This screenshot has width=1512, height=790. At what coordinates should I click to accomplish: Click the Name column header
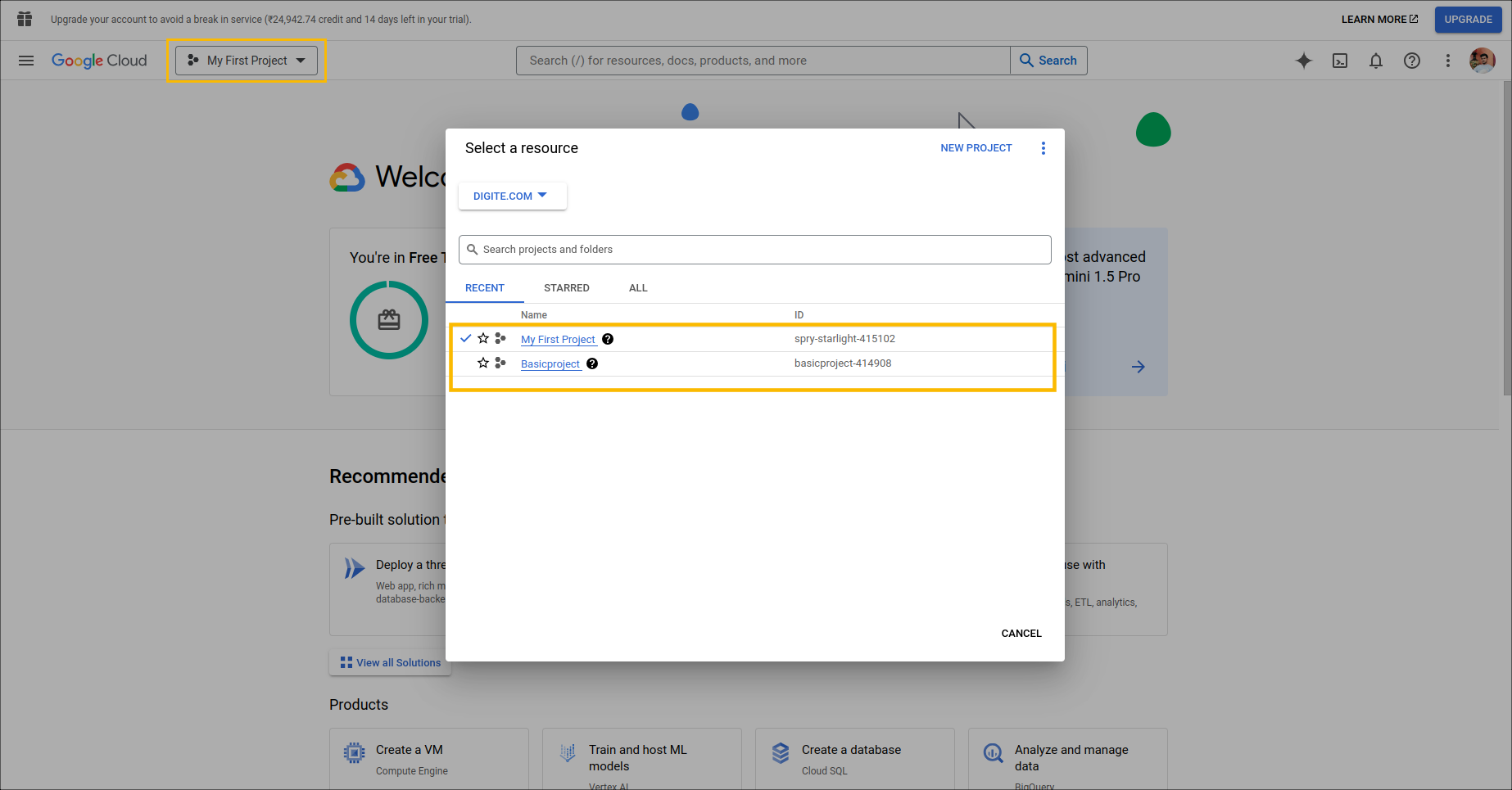tap(534, 315)
